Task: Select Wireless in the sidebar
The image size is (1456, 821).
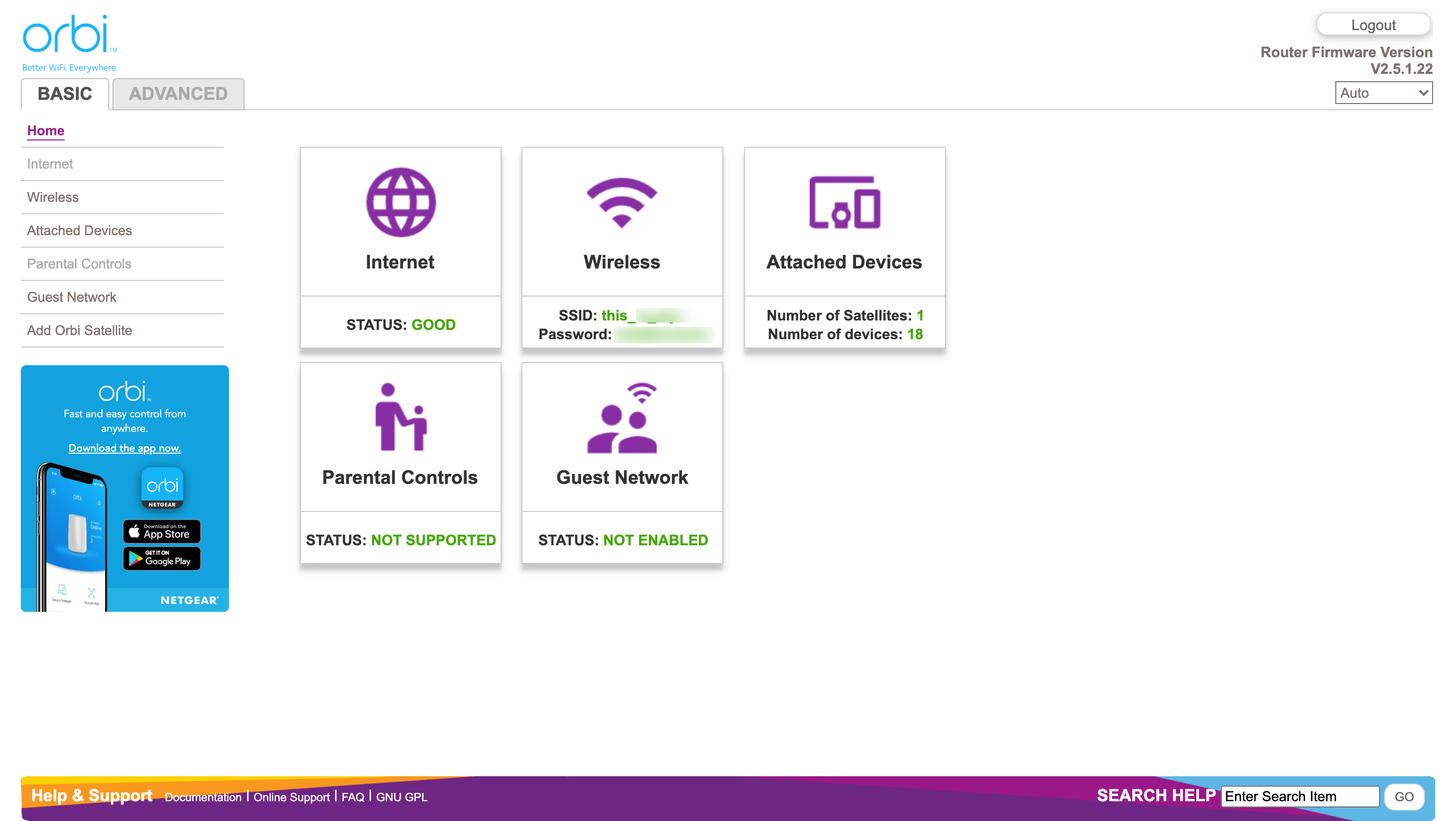Action: 53,197
